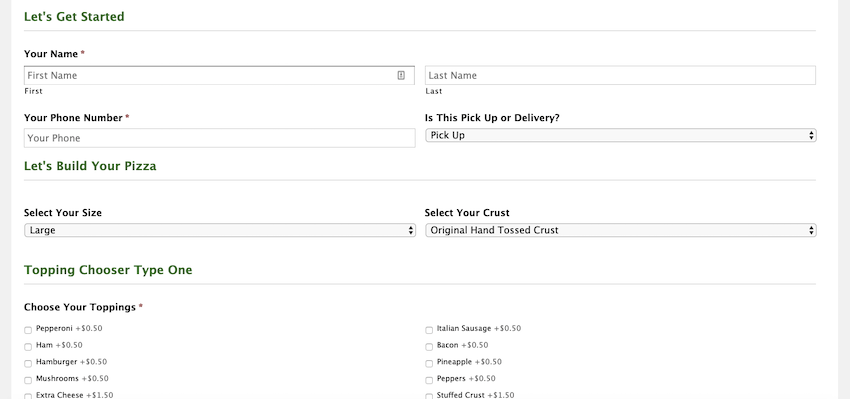Screen dimensions: 850x399
Task: Click the Let's Get Started heading
Action: click(74, 17)
